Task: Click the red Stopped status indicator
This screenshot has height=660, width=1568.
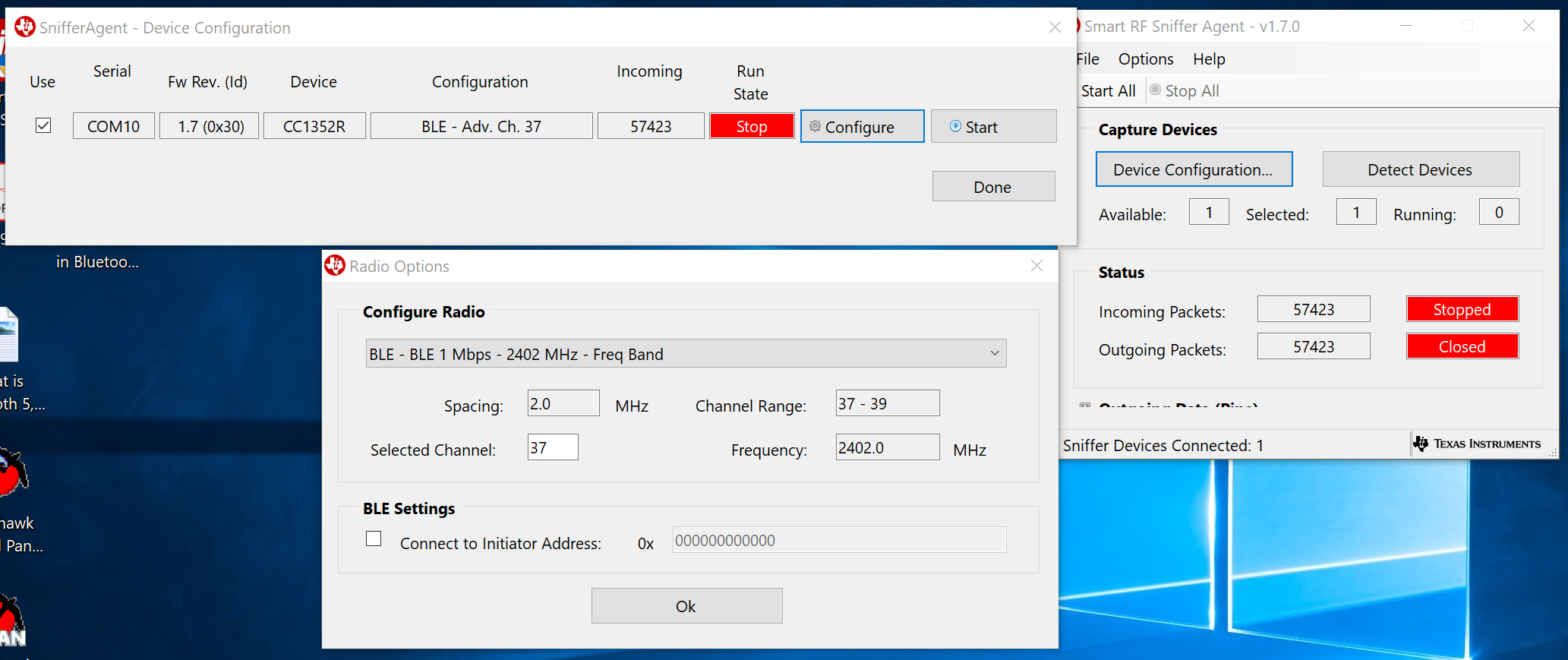Action: 1462,309
